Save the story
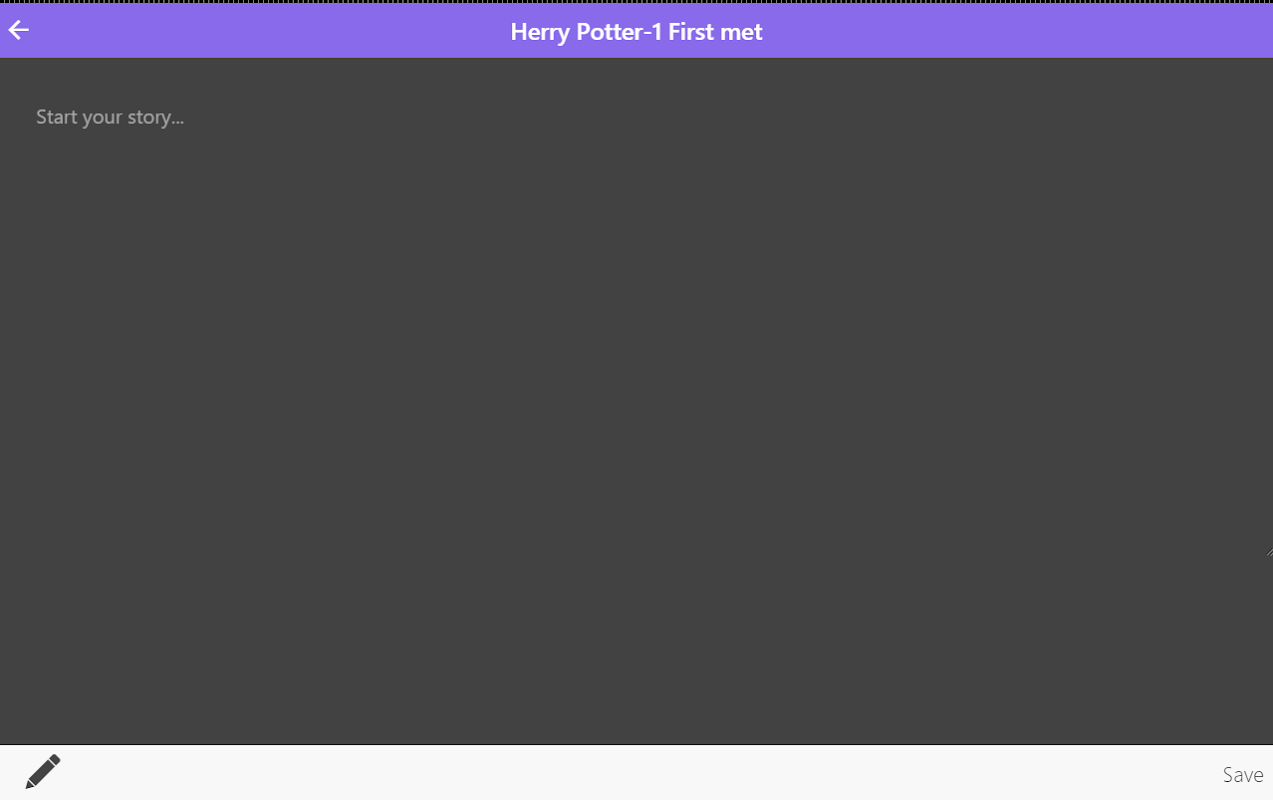The width and height of the screenshot is (1273, 800). point(1243,775)
